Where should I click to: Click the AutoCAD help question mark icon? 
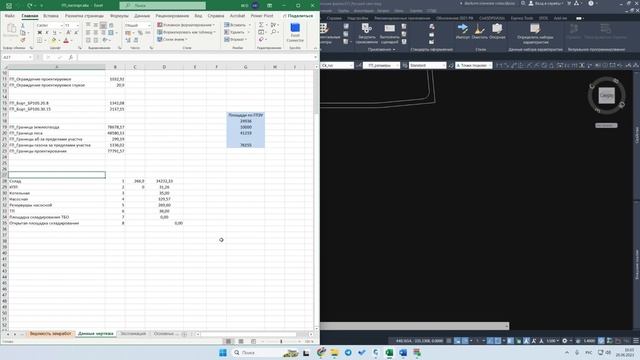point(591,3)
